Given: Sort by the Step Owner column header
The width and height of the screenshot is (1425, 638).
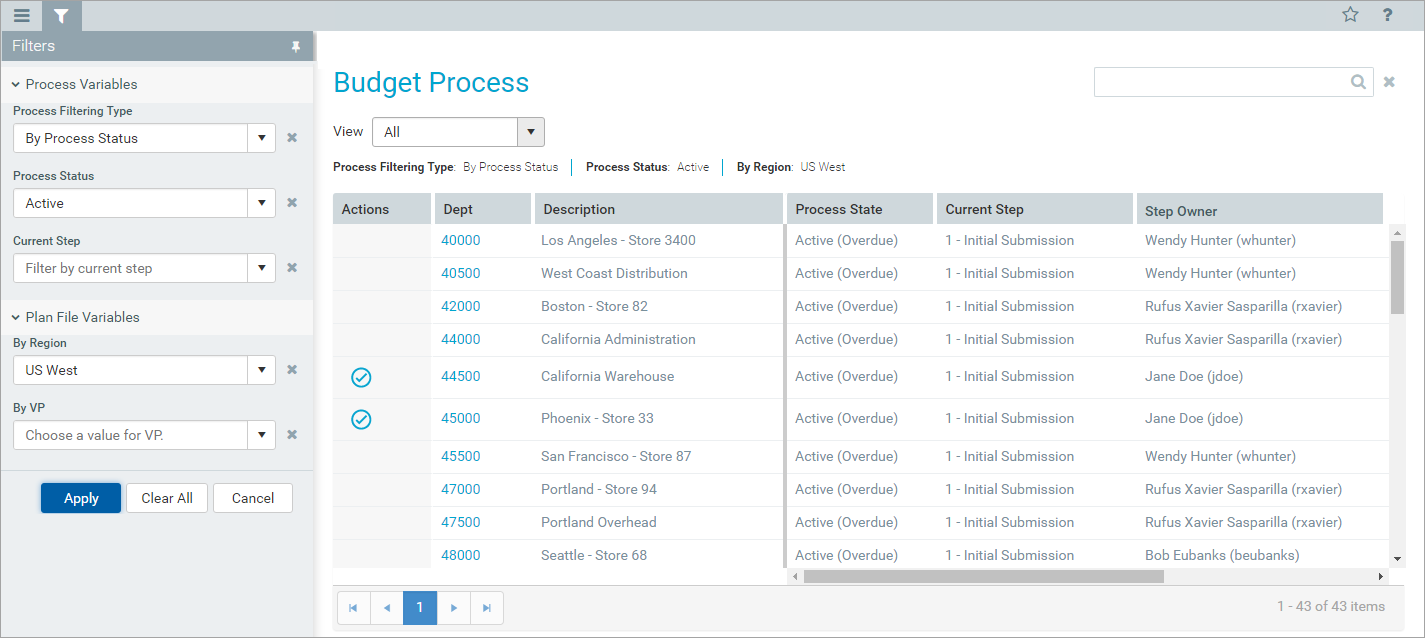Looking at the screenshot, I should 1258,210.
